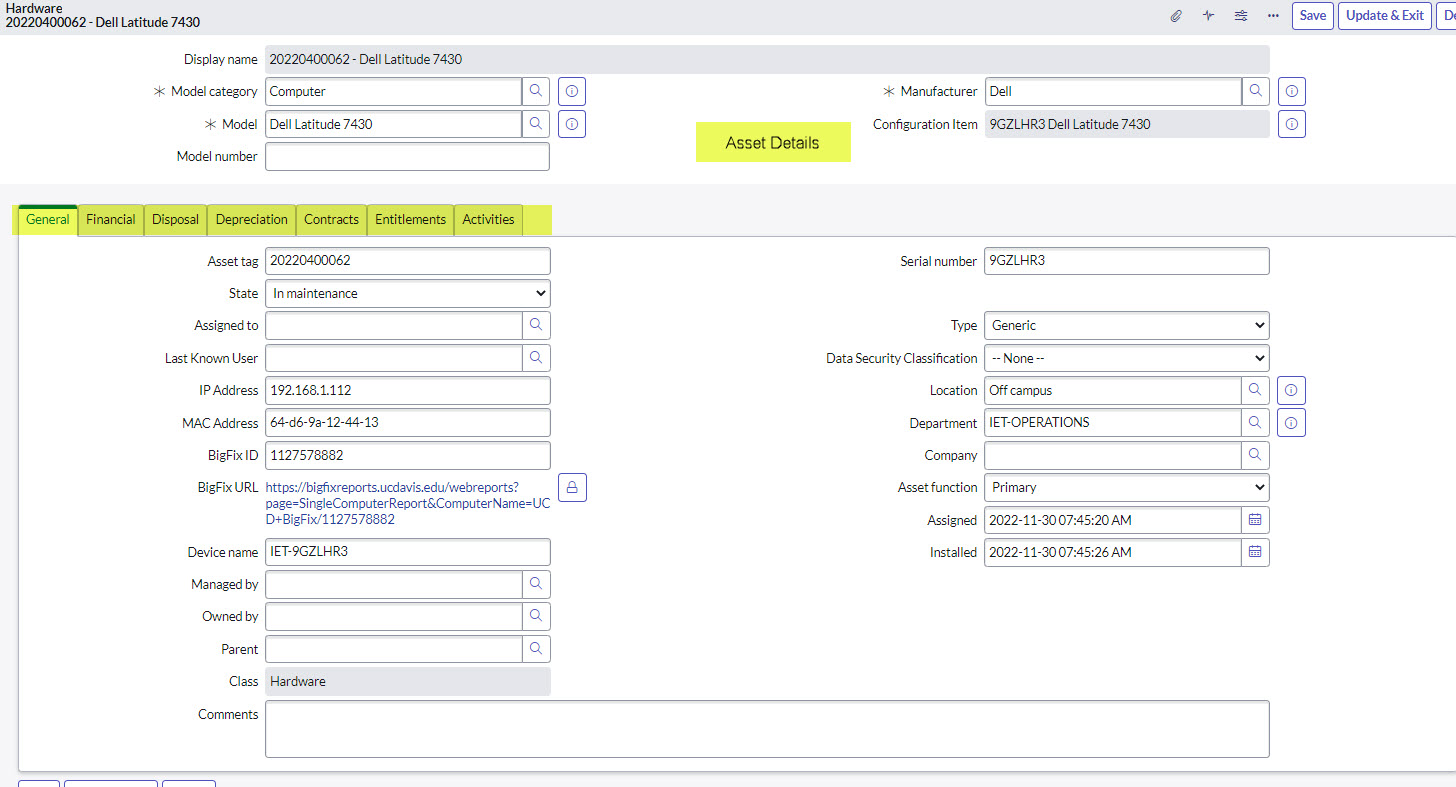
Task: Show info for Location Off campus
Action: point(1292,390)
